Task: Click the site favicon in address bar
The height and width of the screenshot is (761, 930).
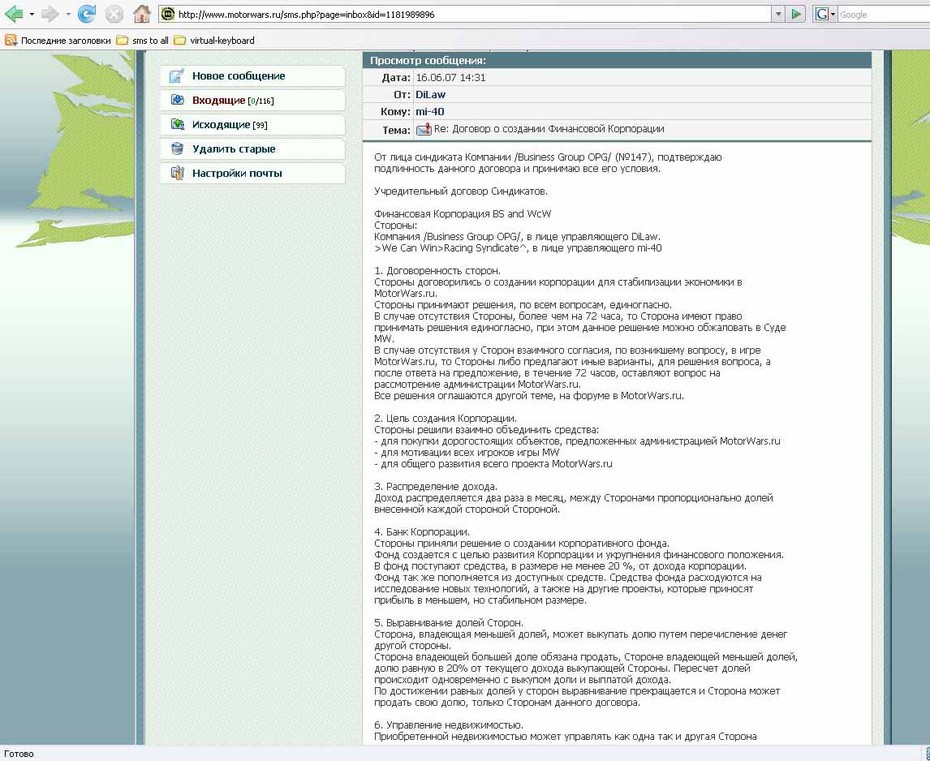Action: point(168,14)
